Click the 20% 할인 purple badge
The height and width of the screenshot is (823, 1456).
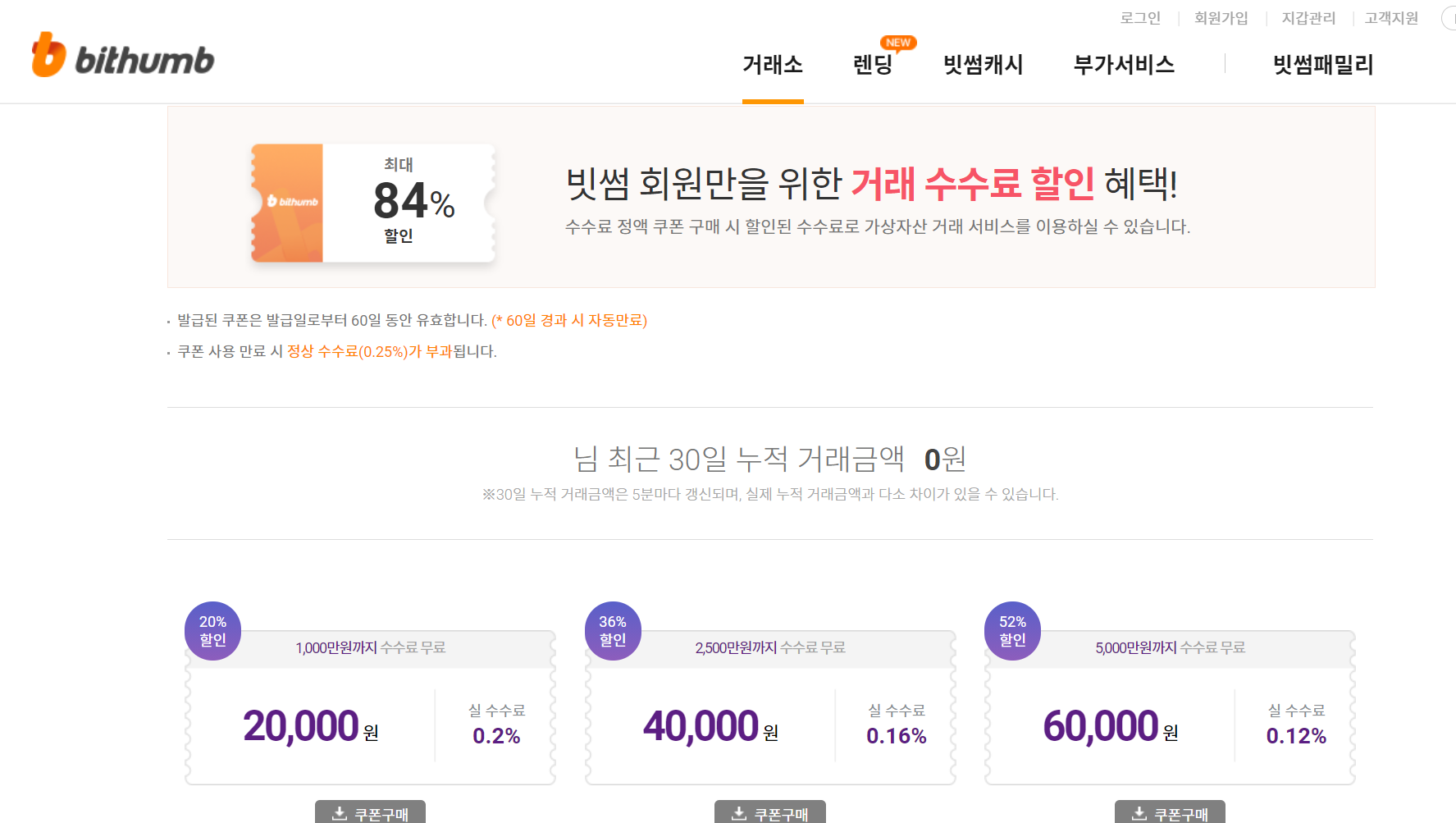(212, 631)
